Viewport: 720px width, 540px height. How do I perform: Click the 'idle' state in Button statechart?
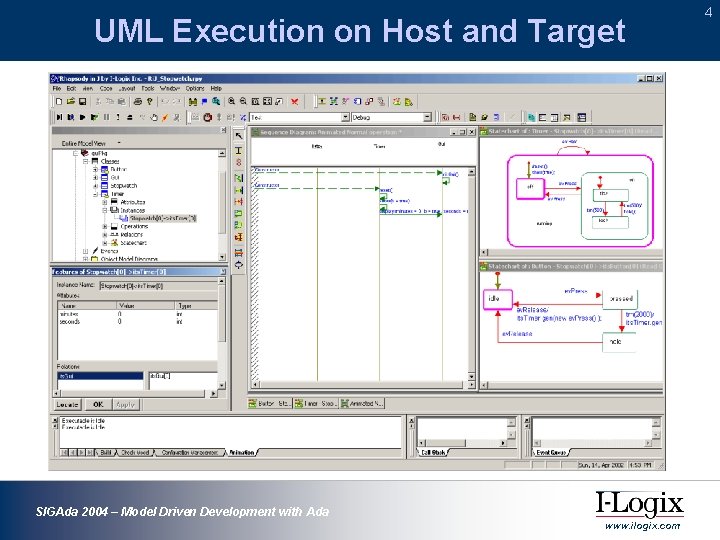[x=497, y=299]
